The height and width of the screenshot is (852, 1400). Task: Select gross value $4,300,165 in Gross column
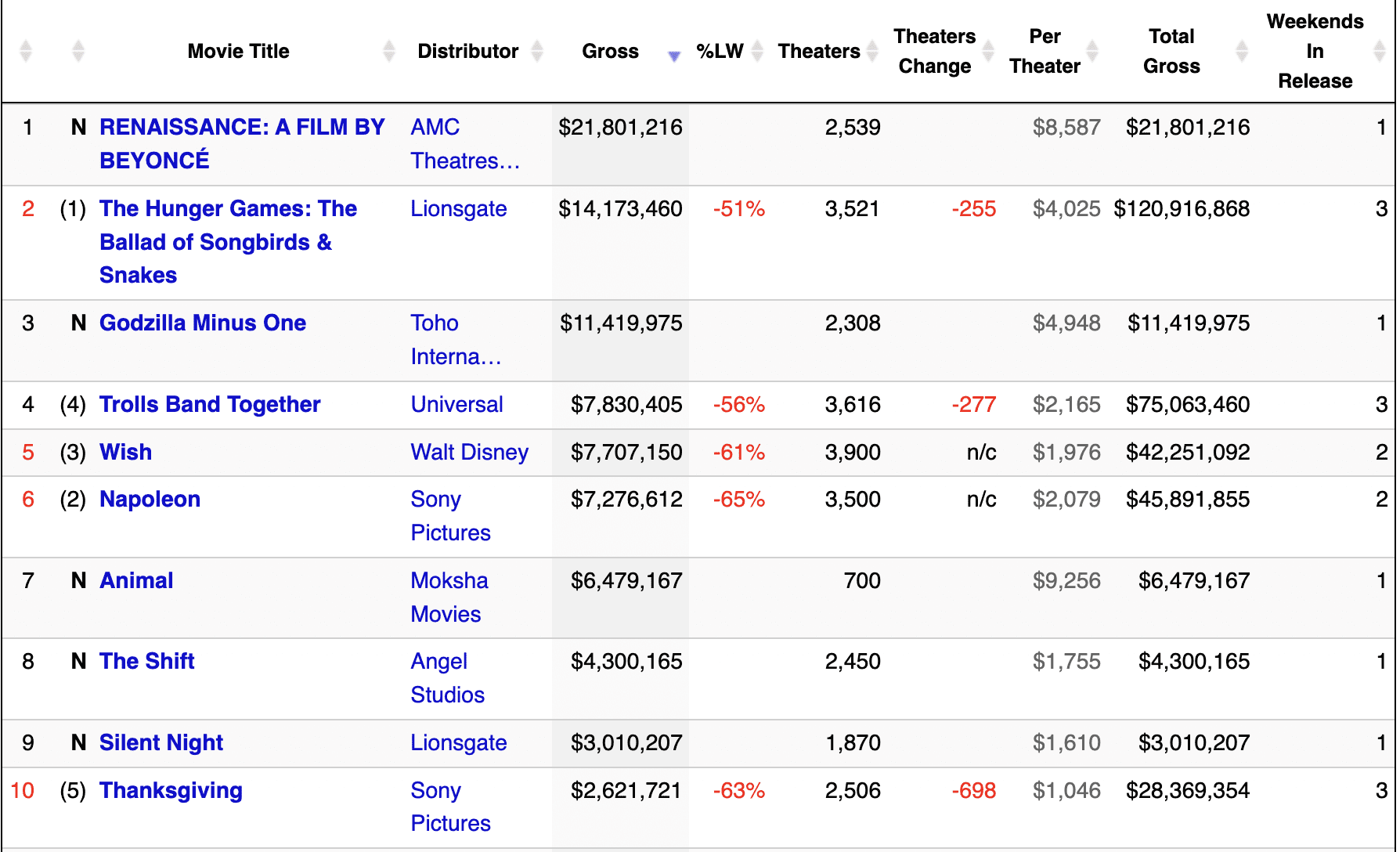[x=626, y=661]
